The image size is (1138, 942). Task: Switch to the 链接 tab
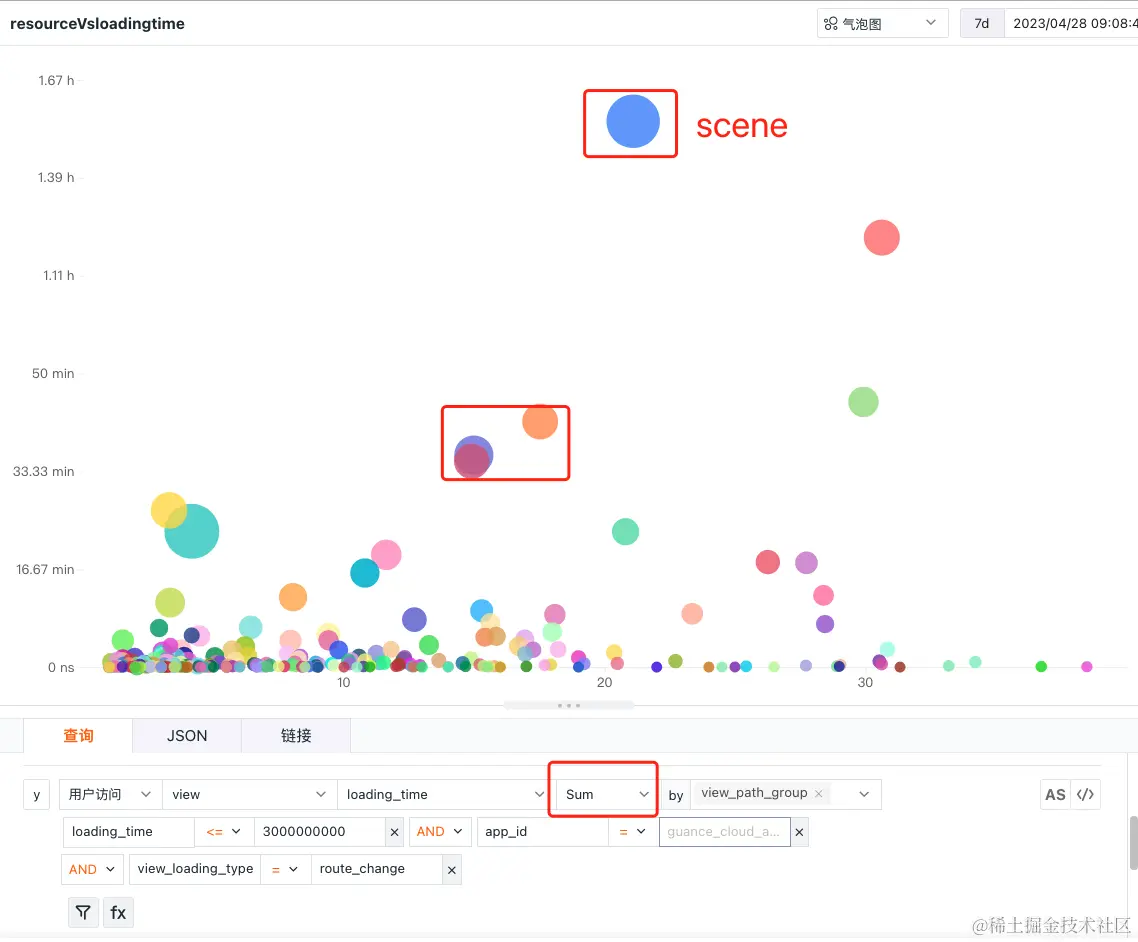click(x=296, y=736)
